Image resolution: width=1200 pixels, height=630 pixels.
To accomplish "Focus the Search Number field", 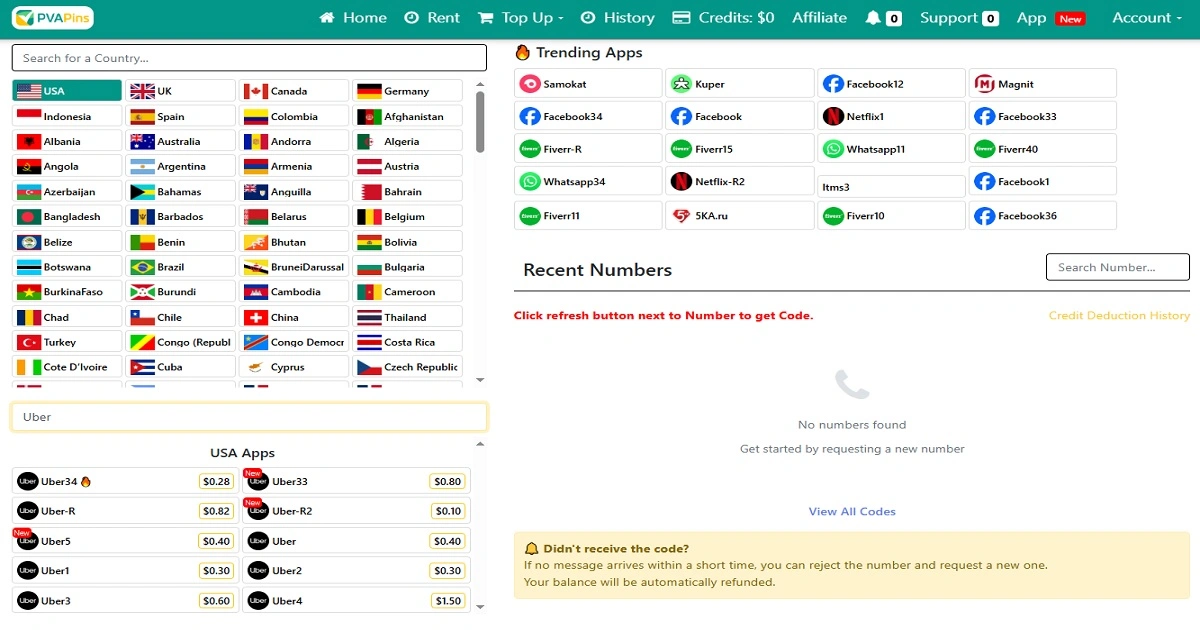I will [1118, 267].
